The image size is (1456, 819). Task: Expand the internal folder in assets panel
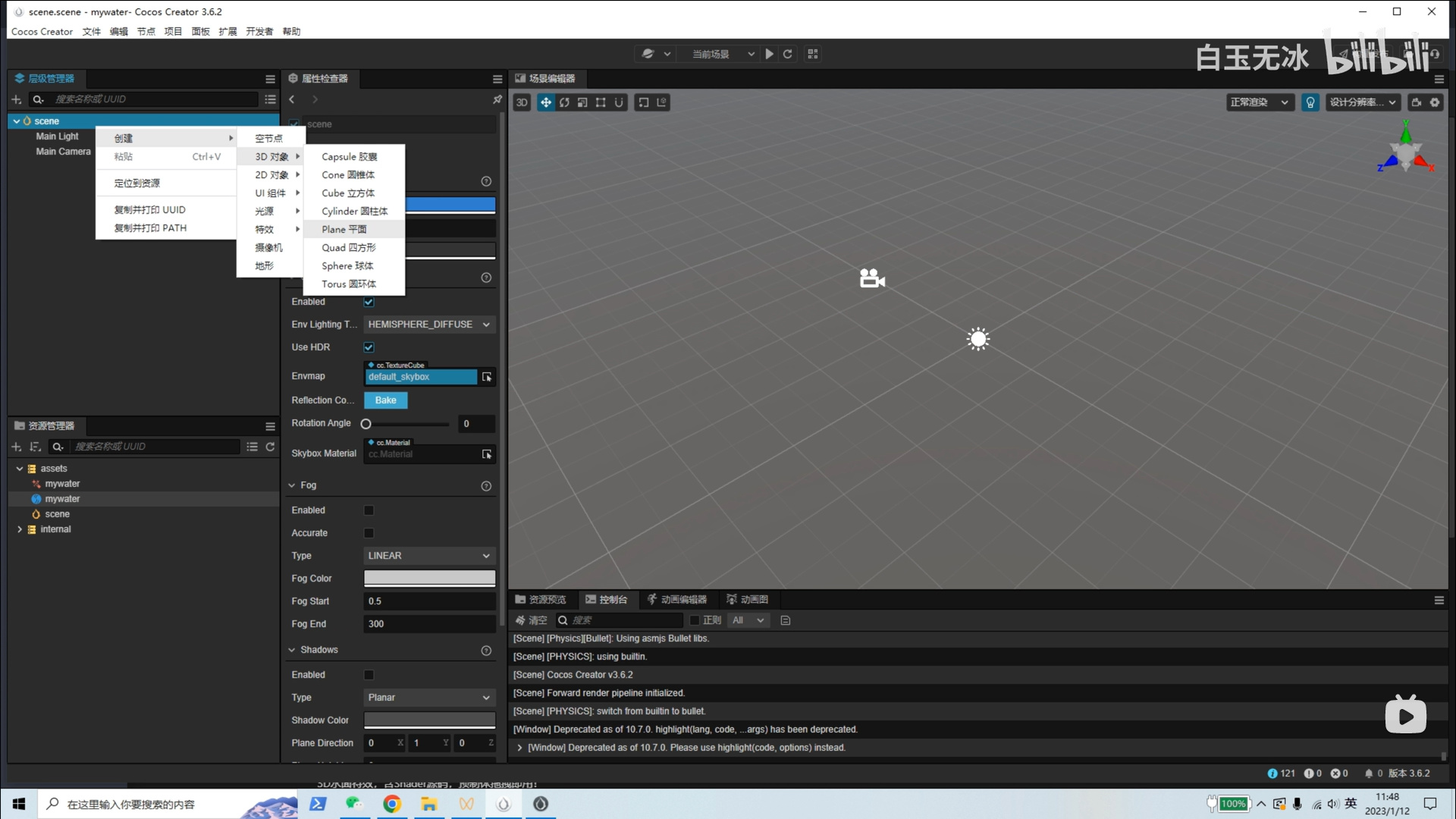19,529
